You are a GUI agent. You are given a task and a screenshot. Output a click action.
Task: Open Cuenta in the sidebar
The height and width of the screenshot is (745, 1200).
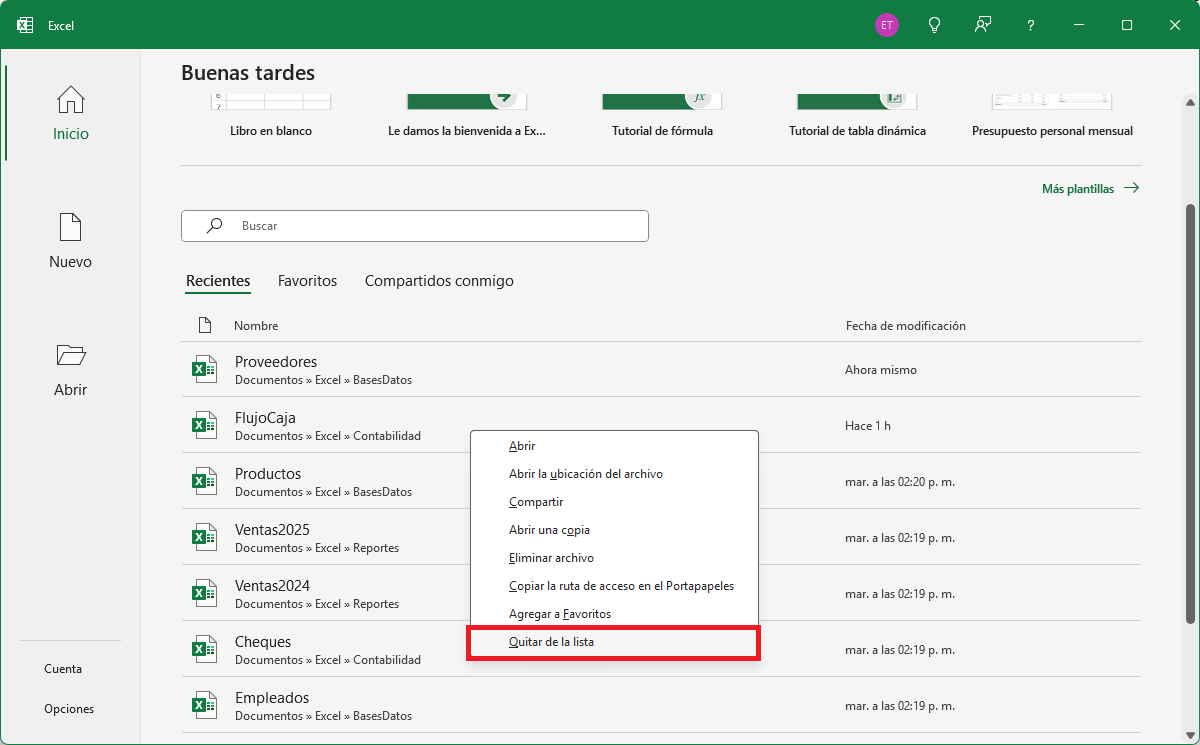[63, 669]
